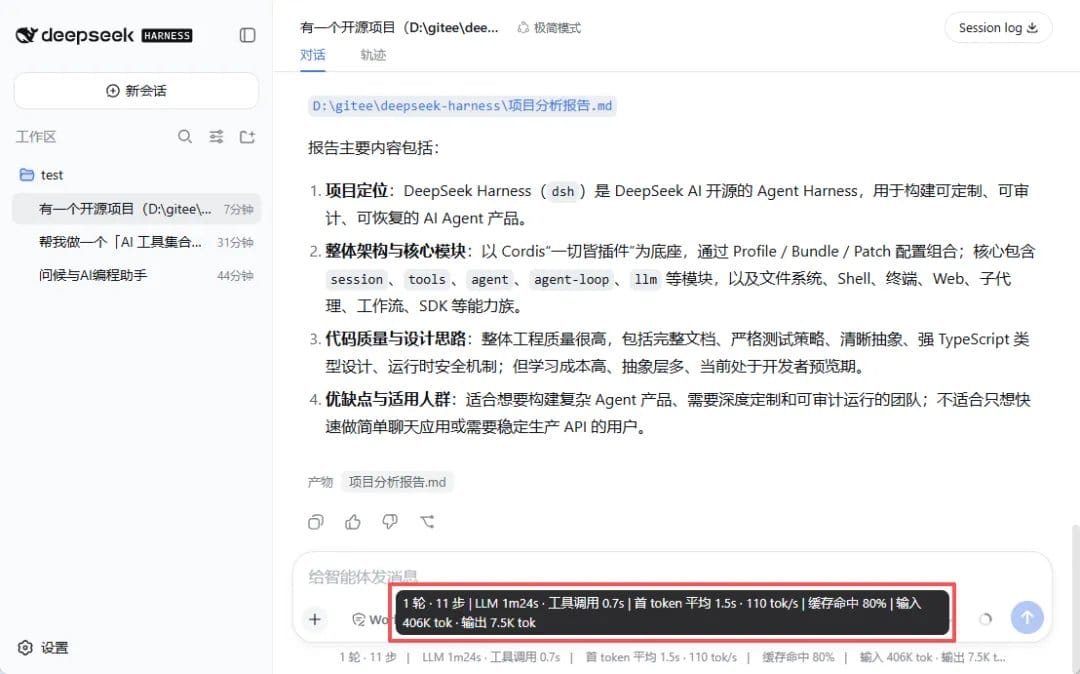Search the 工作区 workspace list
This screenshot has width=1080, height=674.
[185, 136]
